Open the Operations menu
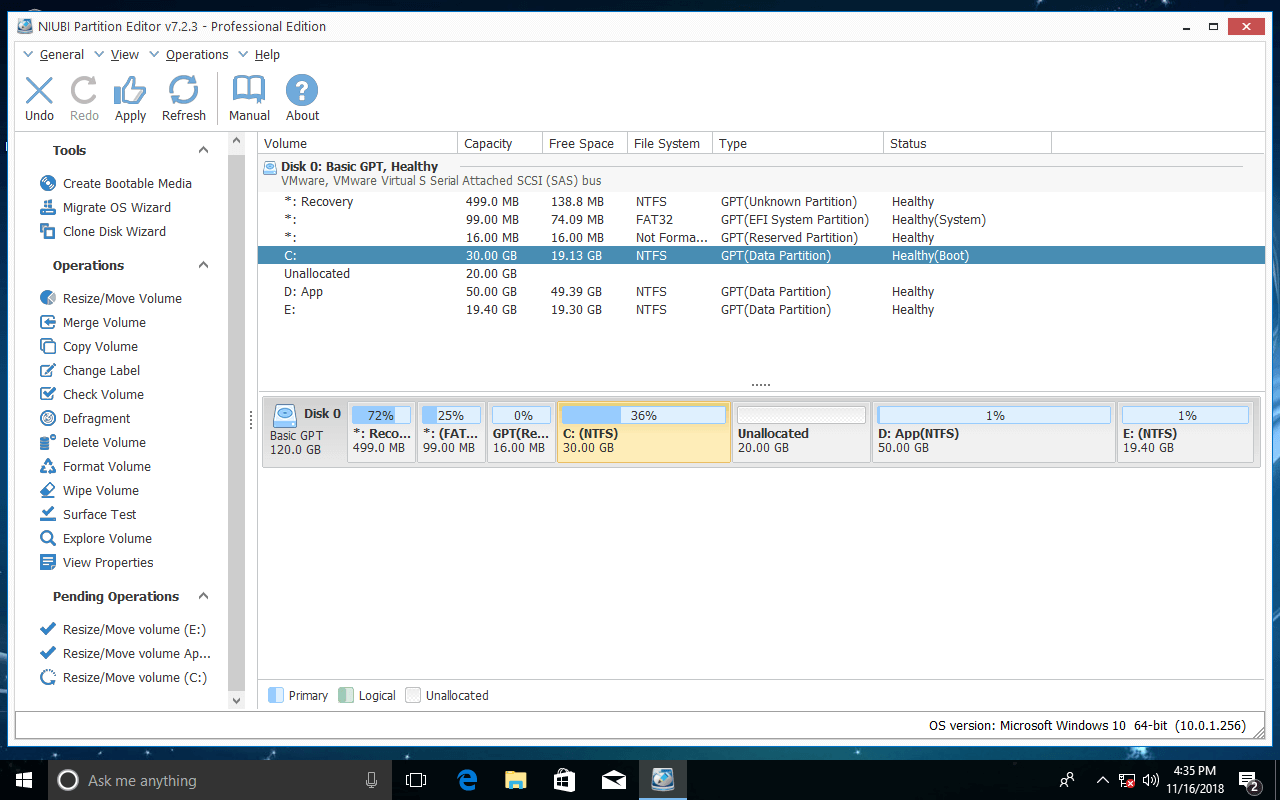 tap(197, 54)
